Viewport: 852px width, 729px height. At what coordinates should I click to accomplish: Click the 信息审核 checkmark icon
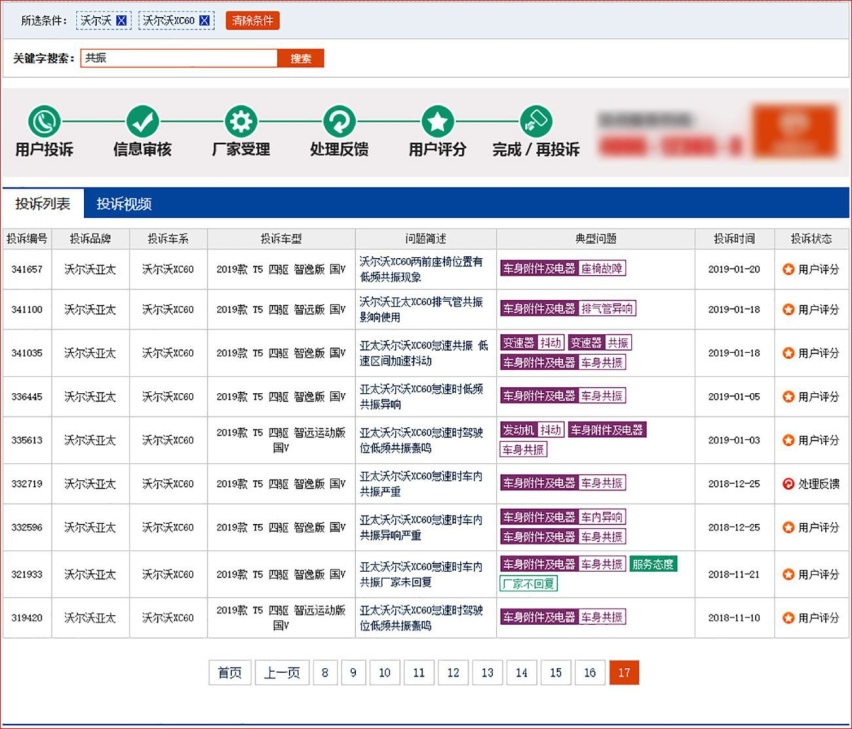[142, 121]
